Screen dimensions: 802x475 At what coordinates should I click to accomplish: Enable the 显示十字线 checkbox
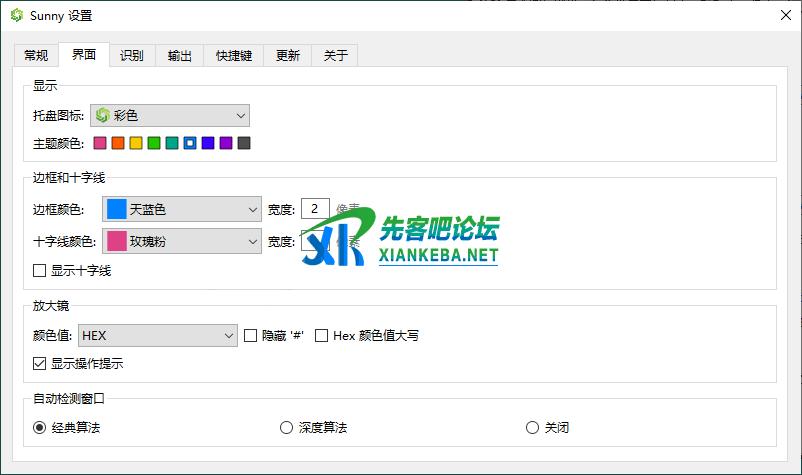click(x=40, y=270)
